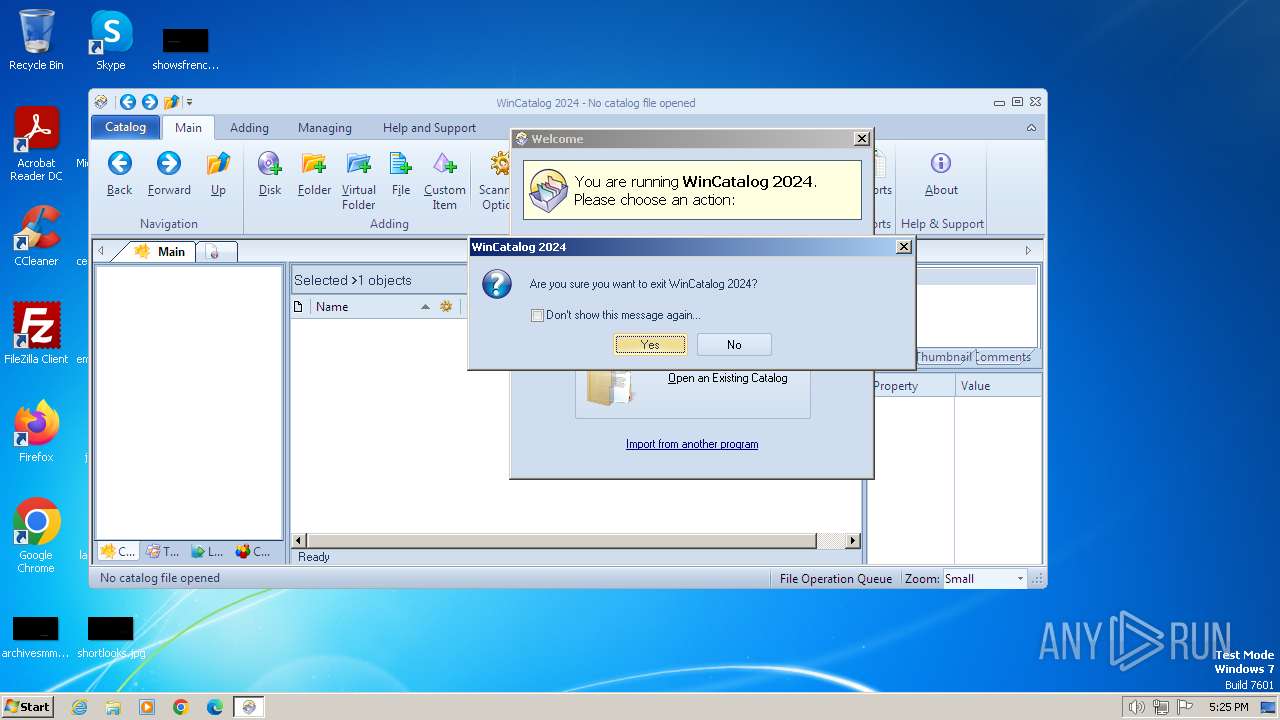
Task: Click the 5:25 PM system clock
Action: pyautogui.click(x=1228, y=707)
